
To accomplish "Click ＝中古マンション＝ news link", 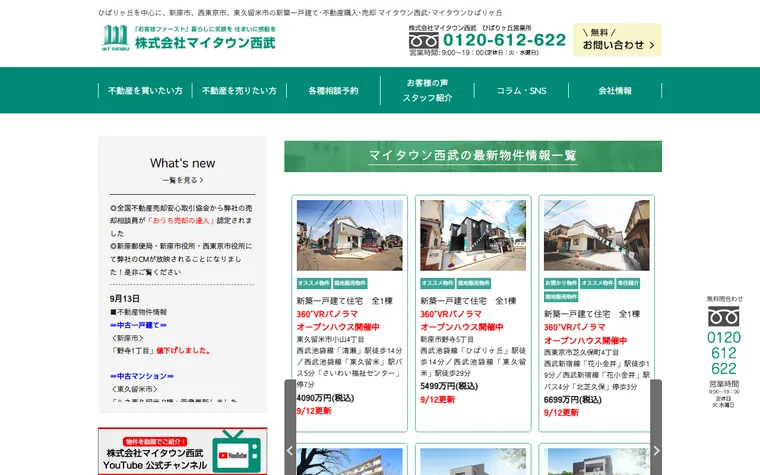I will pyautogui.click(x=142, y=376).
